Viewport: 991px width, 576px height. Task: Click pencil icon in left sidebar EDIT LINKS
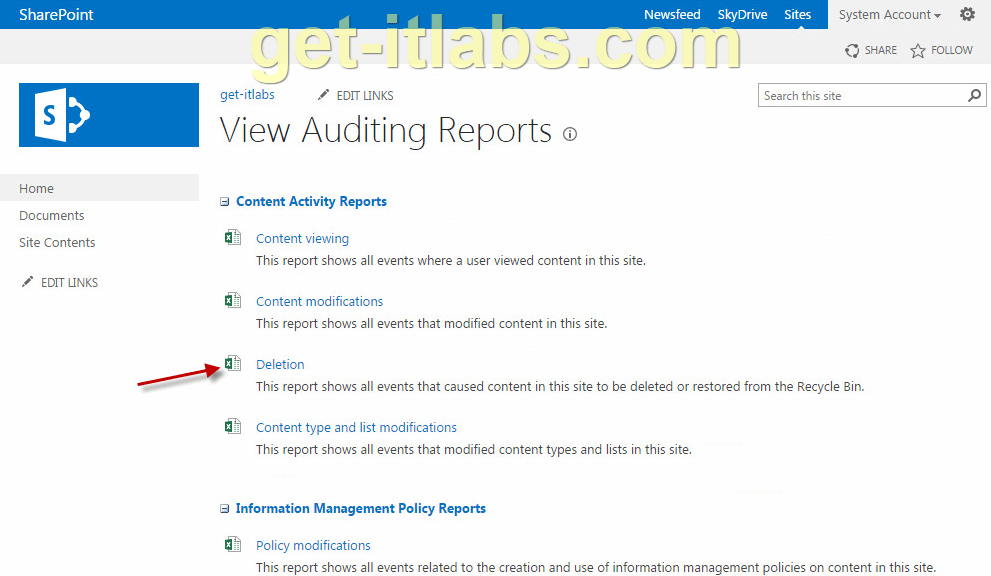[27, 282]
